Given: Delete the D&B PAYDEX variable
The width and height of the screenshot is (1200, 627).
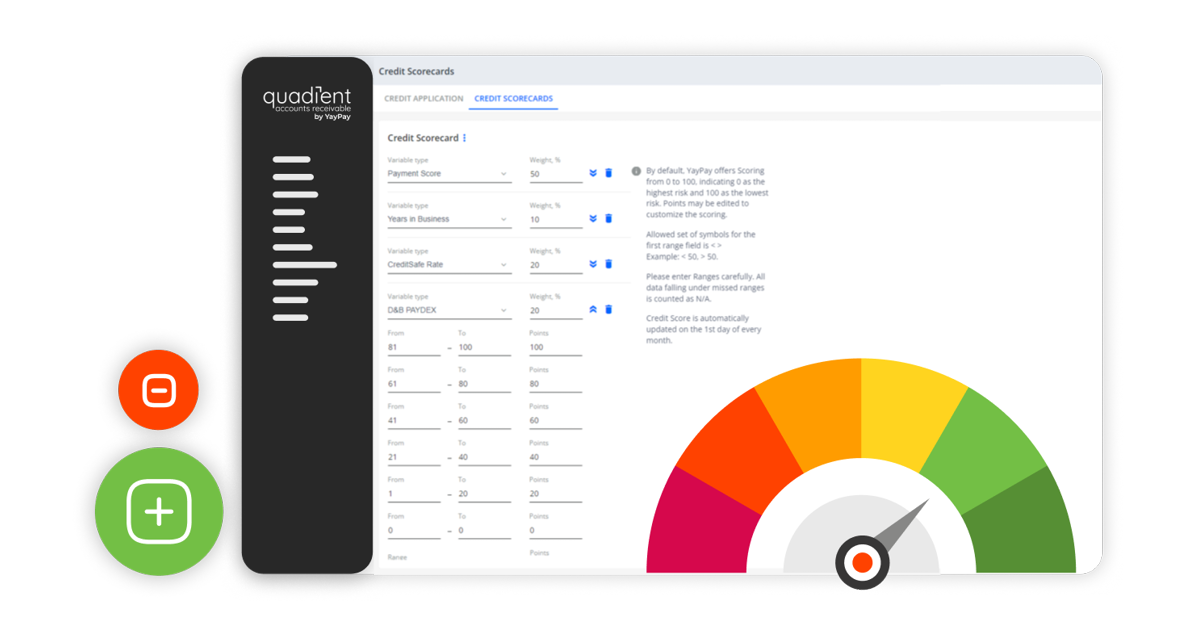Looking at the screenshot, I should pyautogui.click(x=608, y=309).
